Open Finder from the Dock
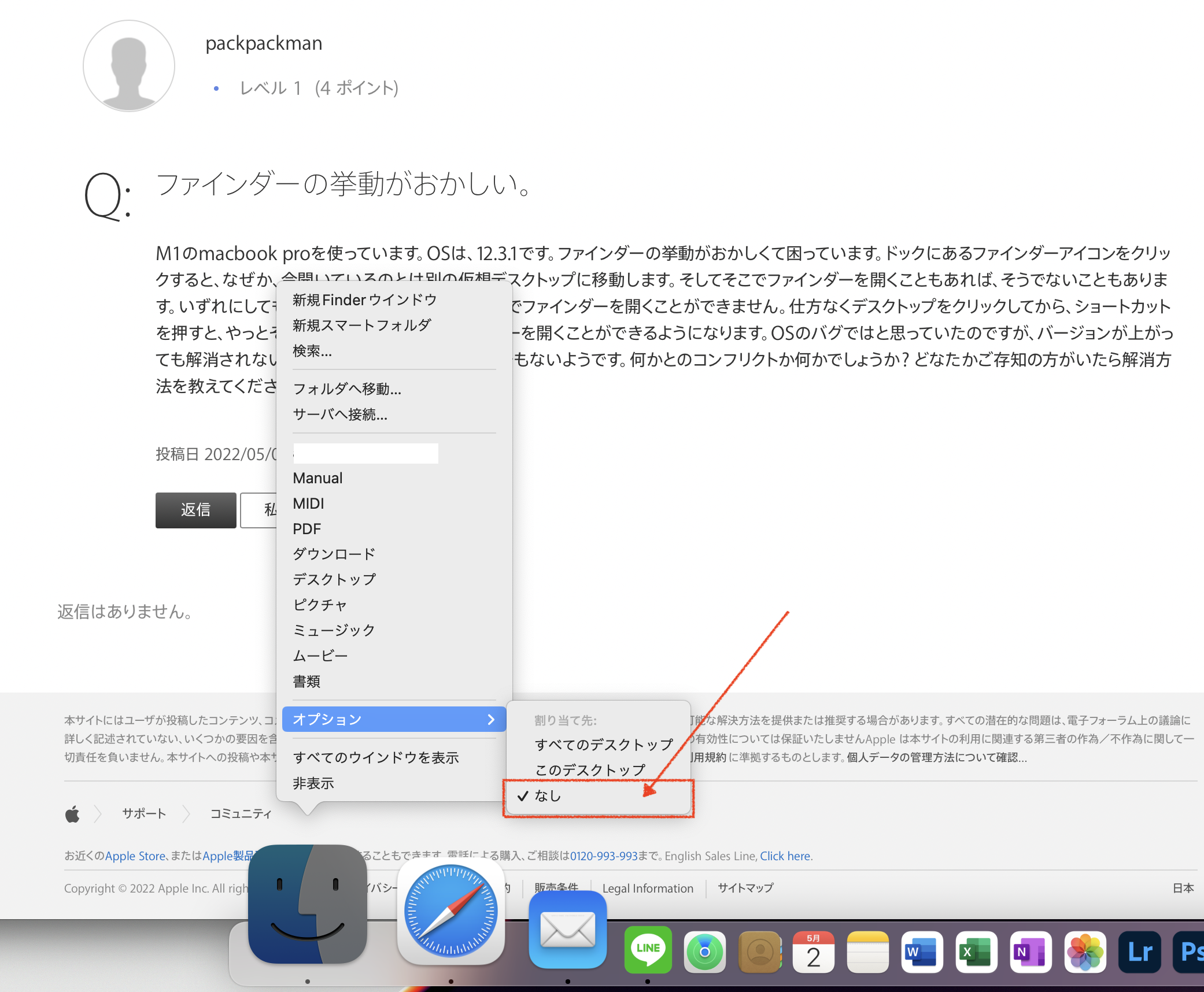Viewport: 1204px width, 992px height. 307,905
